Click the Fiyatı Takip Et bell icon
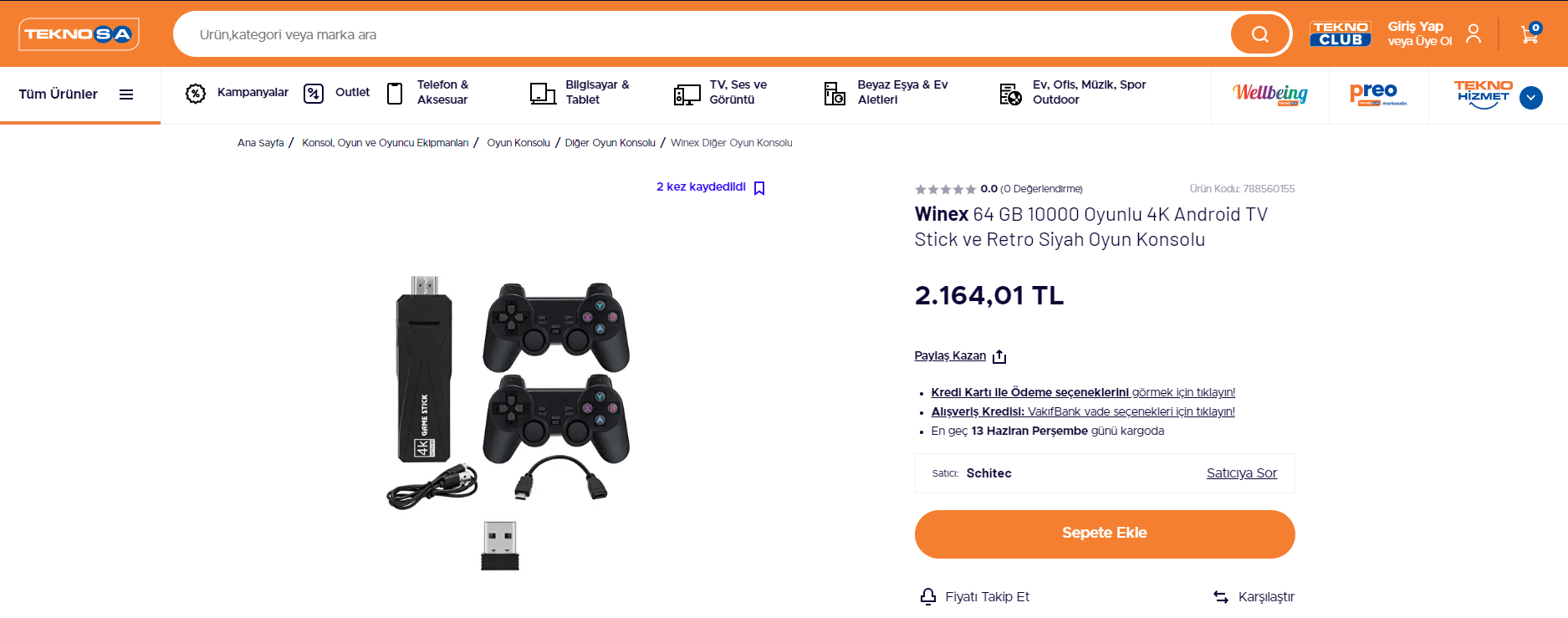Screen dimensions: 1568x618 coord(927,596)
